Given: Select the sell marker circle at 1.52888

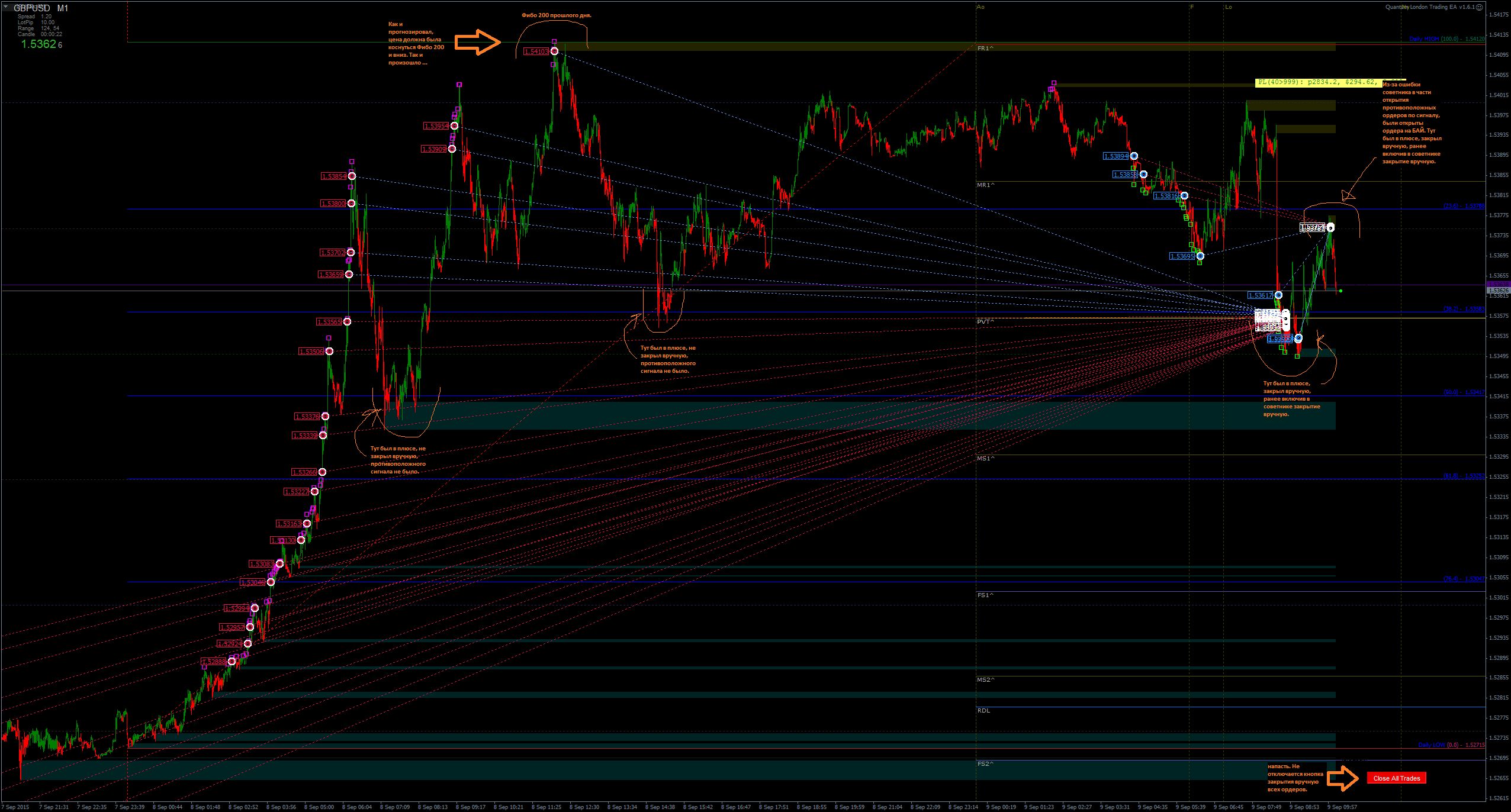Looking at the screenshot, I should 232,662.
